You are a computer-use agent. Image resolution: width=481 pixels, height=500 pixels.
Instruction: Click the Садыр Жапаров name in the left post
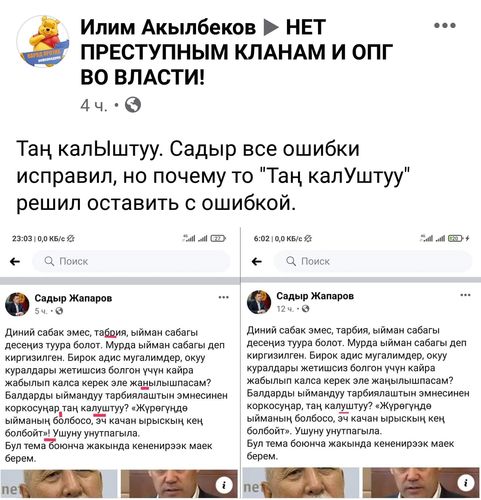[x=73, y=298]
